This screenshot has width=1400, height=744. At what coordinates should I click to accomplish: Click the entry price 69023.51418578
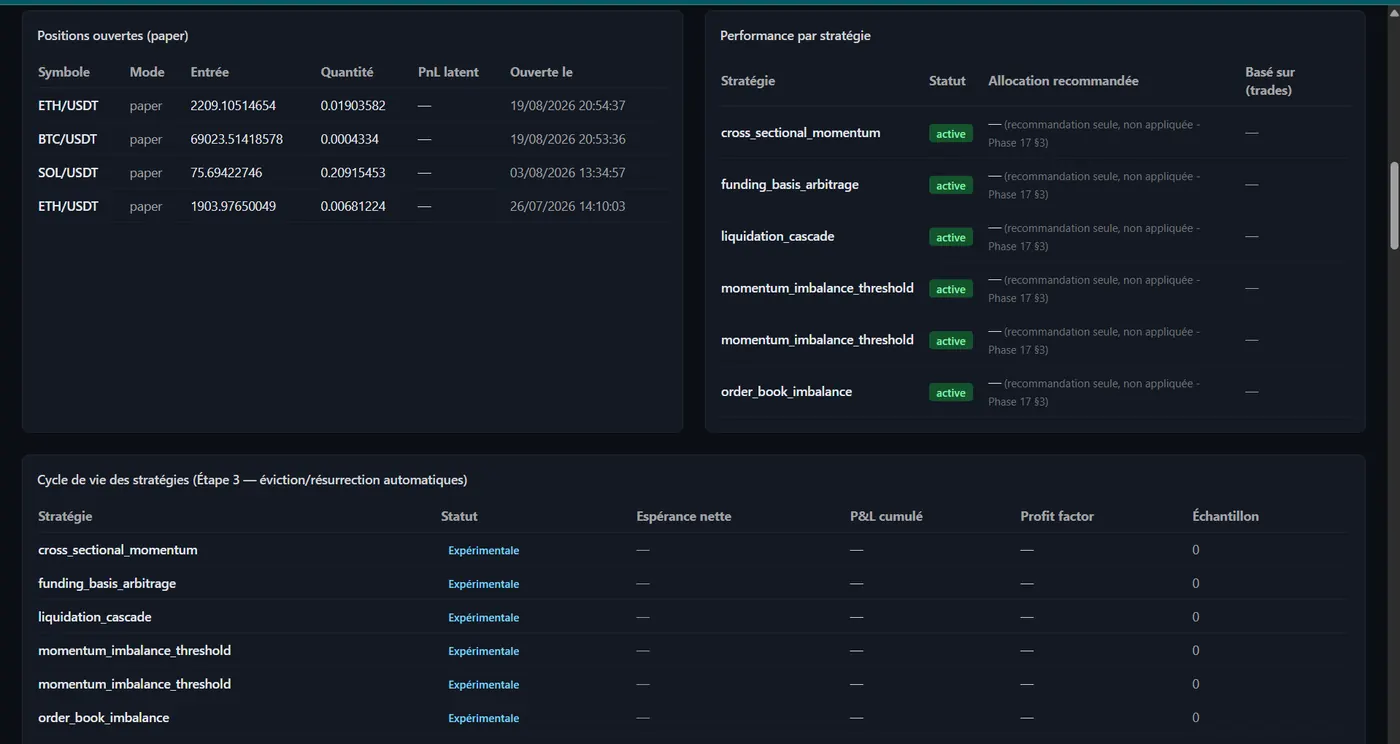pyautogui.click(x=237, y=139)
